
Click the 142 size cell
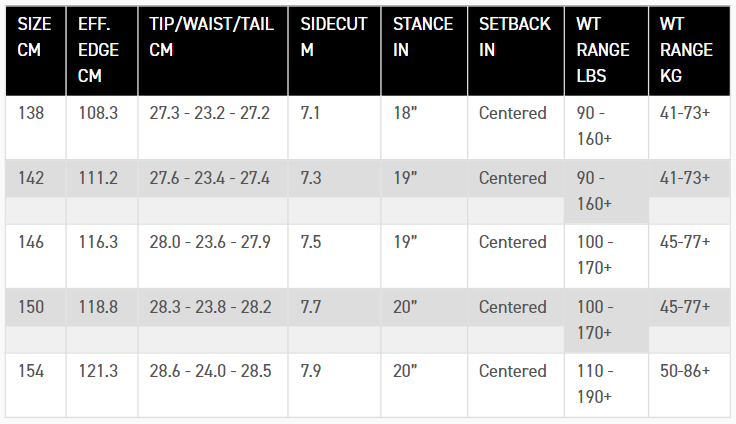pos(32,178)
